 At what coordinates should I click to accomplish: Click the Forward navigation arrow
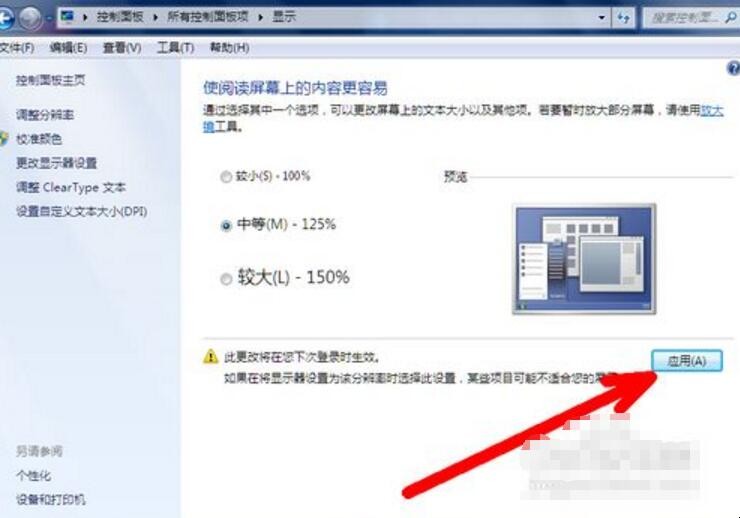pyautogui.click(x=32, y=18)
